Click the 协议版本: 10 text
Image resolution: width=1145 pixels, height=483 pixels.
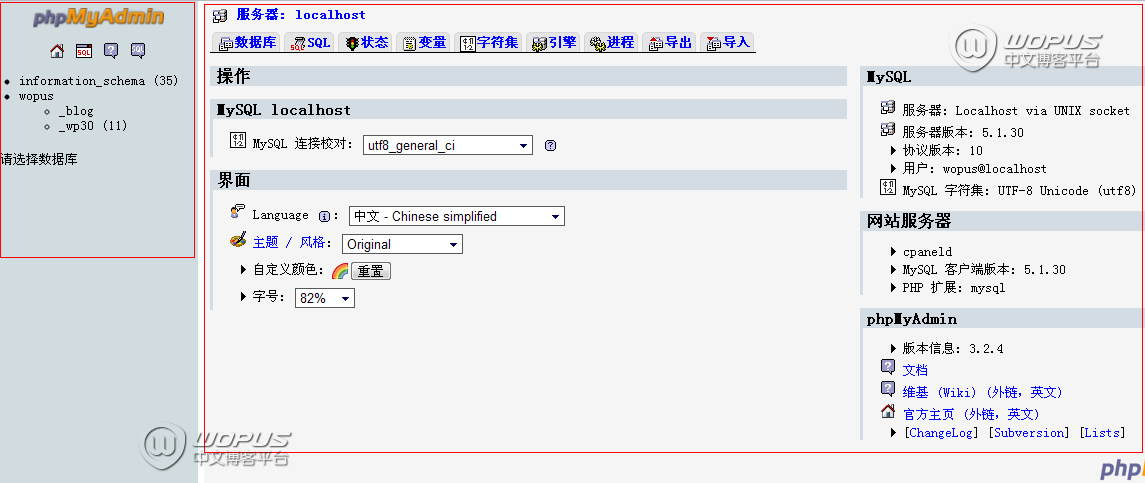click(x=943, y=151)
